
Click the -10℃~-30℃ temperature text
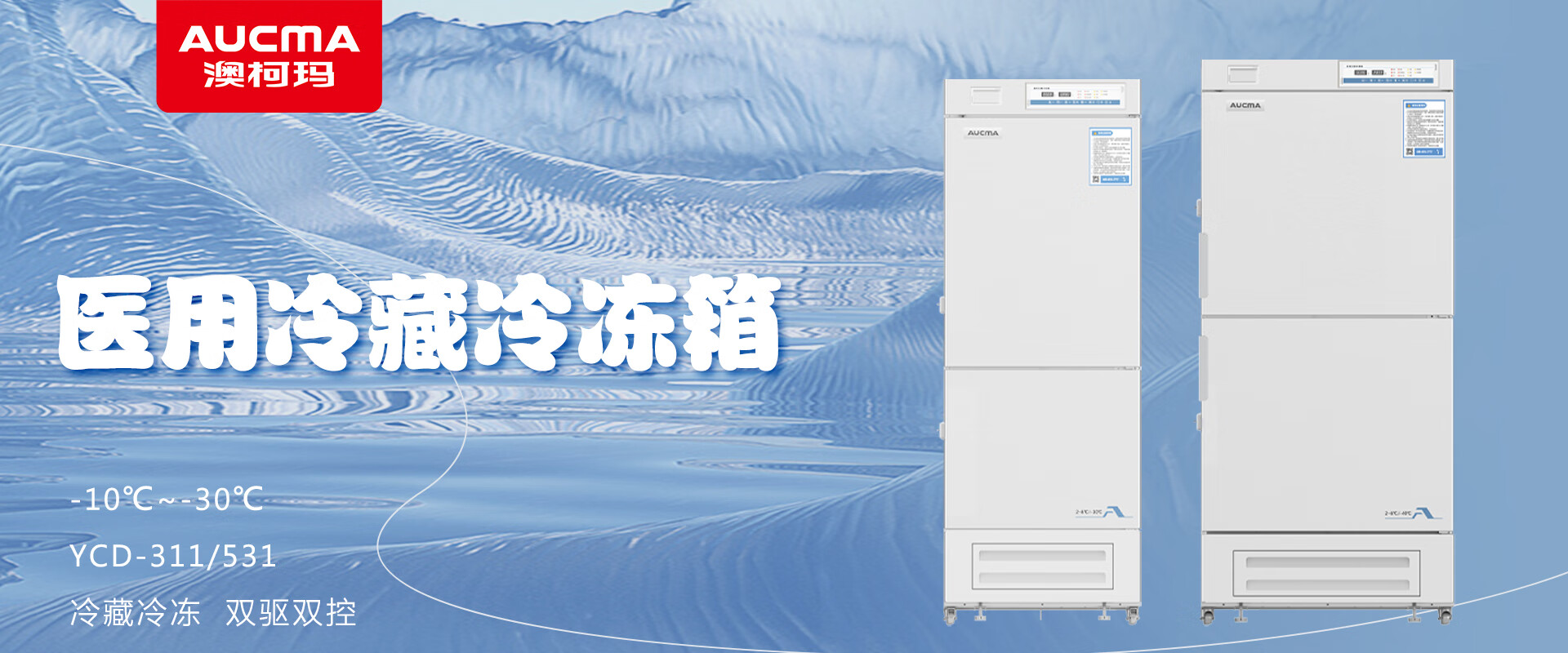coord(167,499)
